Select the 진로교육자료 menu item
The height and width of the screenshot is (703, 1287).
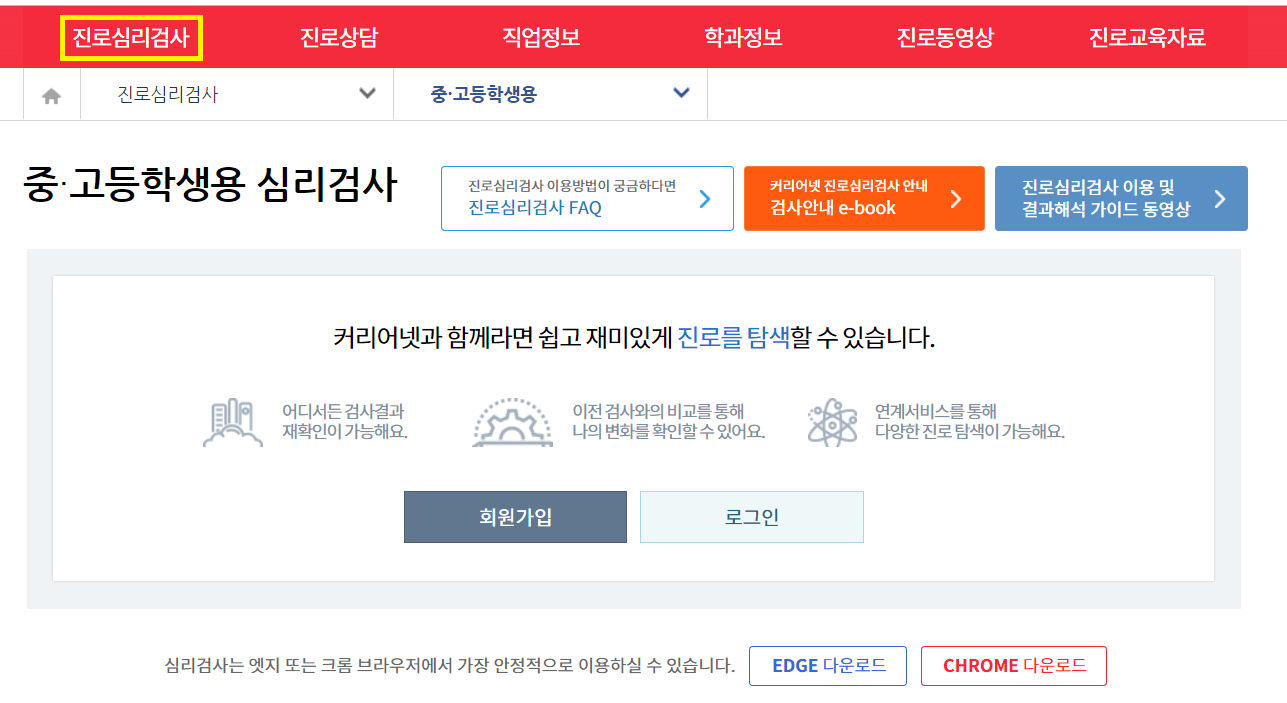(1148, 36)
